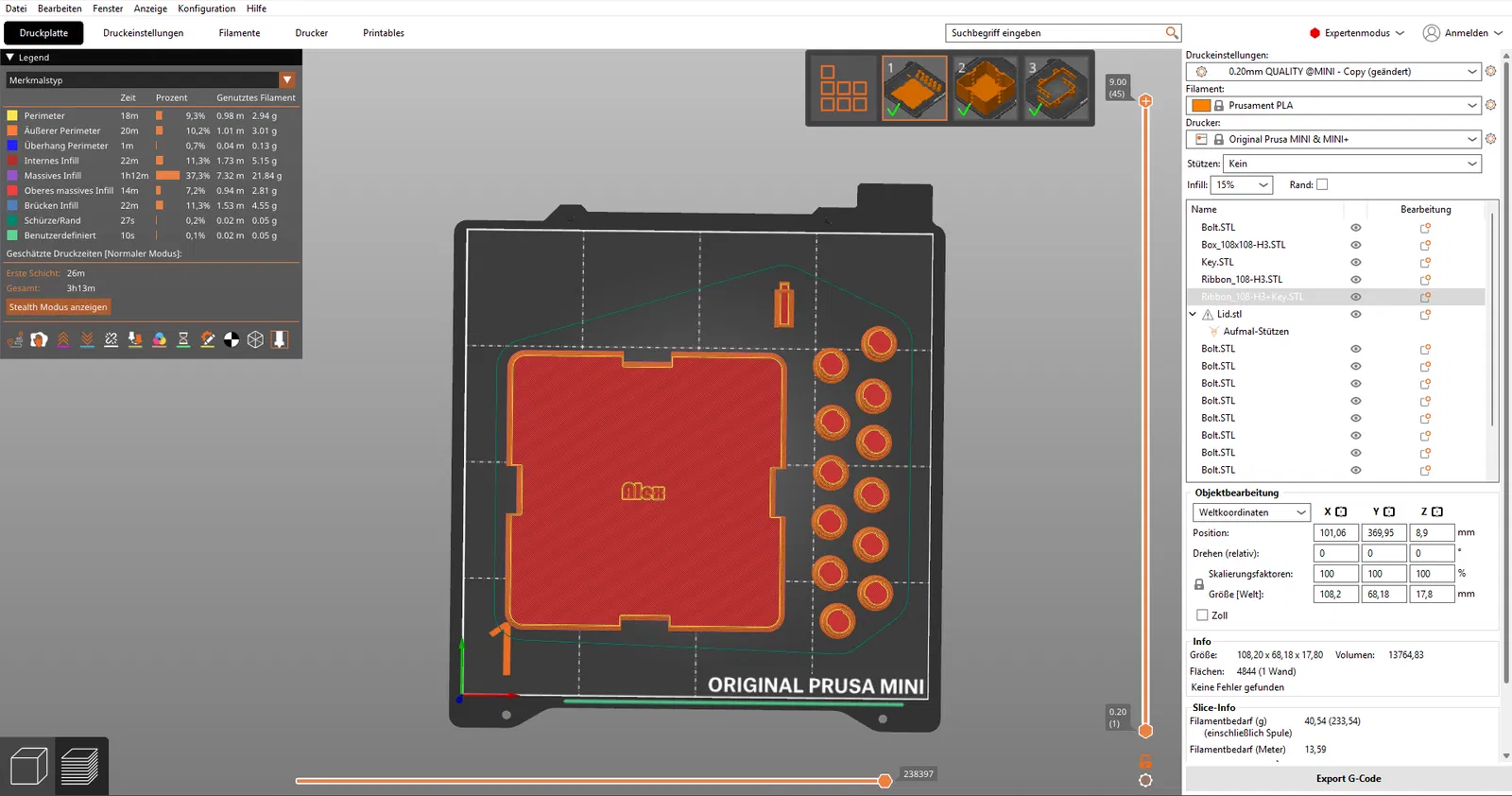Open the Merkmalstyp dropdown
The height and width of the screenshot is (796, 1512).
pyautogui.click(x=151, y=80)
